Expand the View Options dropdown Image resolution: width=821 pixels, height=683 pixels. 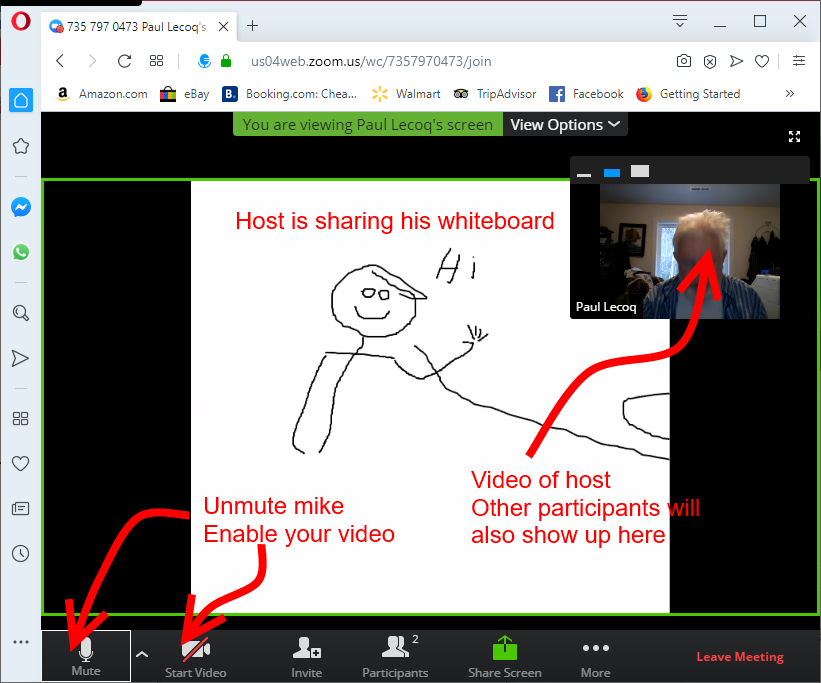pyautogui.click(x=565, y=125)
